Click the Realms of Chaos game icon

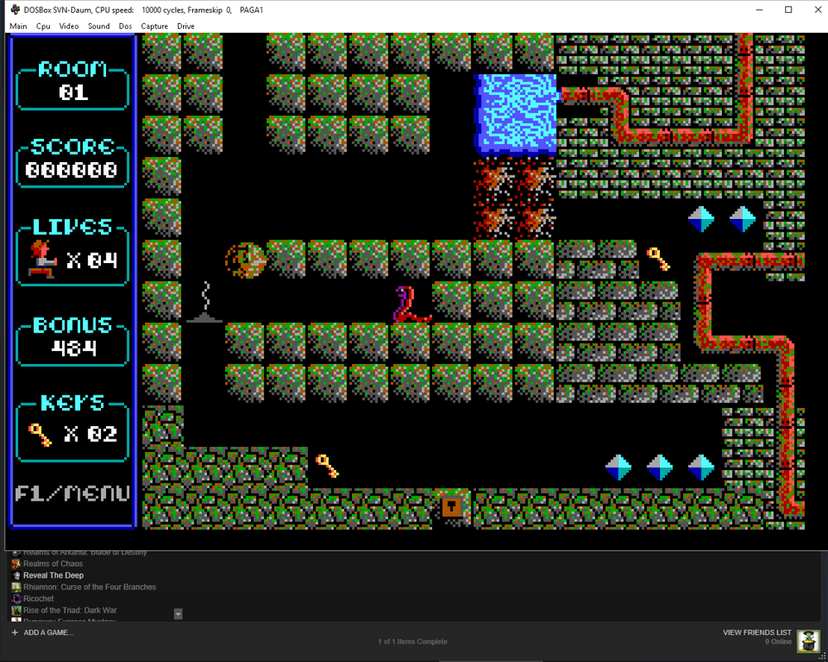click(x=16, y=564)
